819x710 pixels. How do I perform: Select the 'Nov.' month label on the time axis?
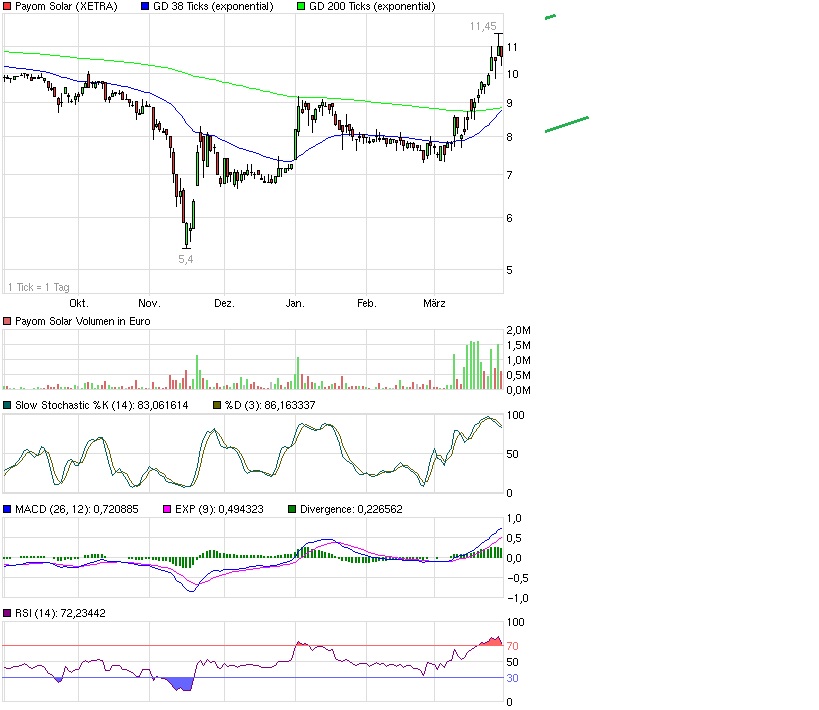click(x=149, y=303)
